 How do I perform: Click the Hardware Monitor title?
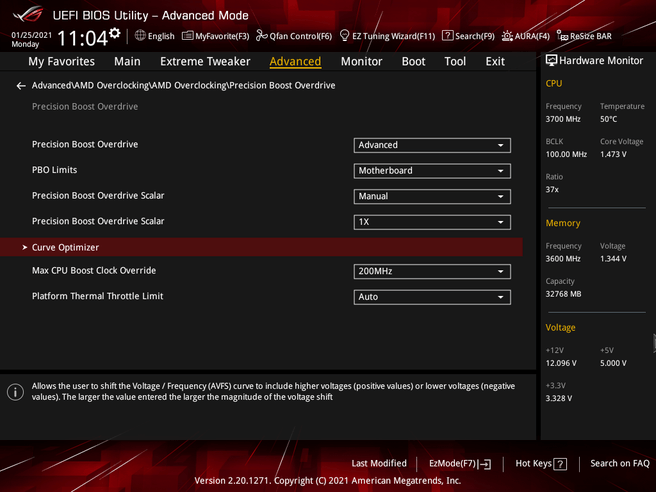[x=601, y=61]
